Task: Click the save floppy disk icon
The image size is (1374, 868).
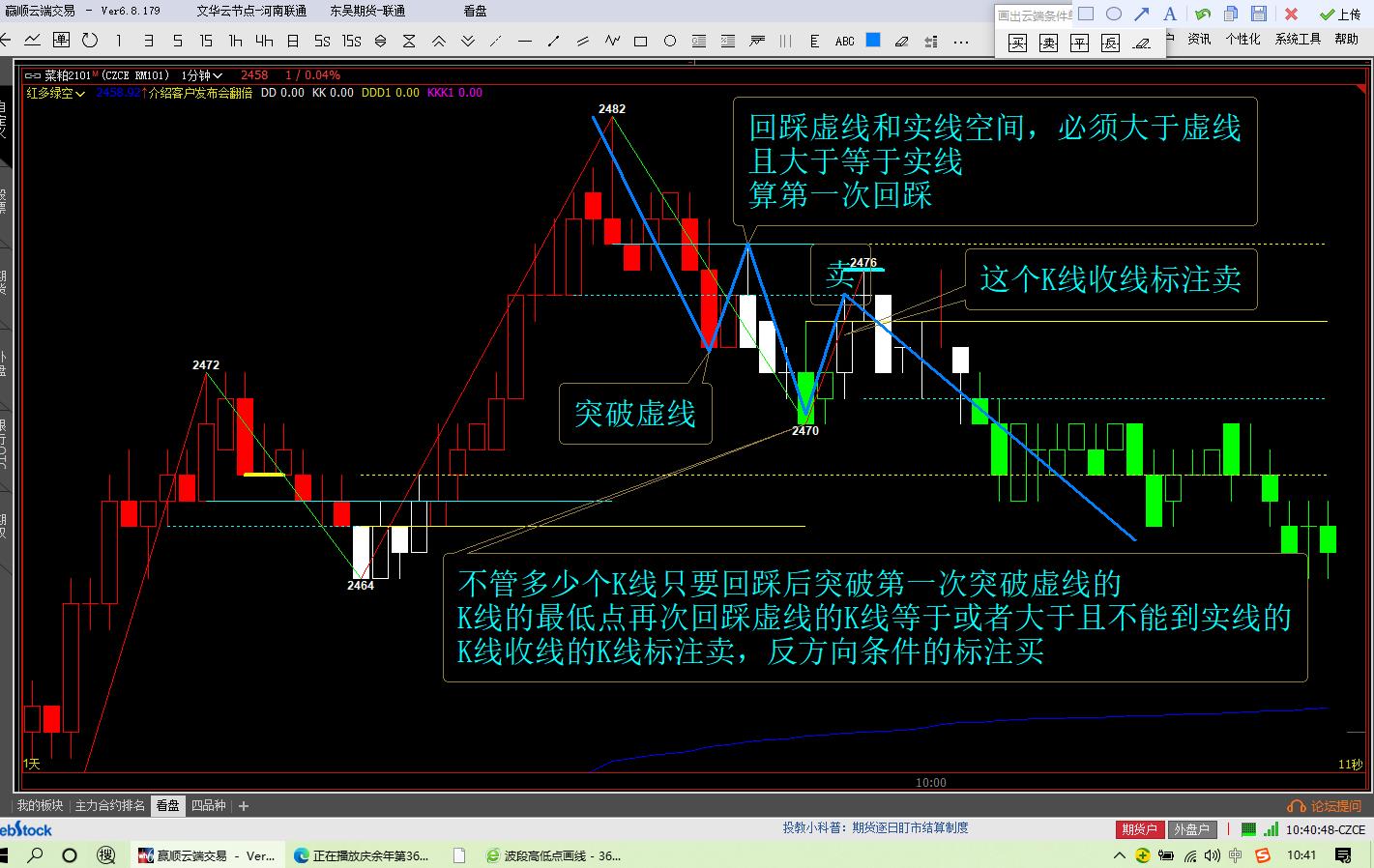Action: click(1258, 14)
